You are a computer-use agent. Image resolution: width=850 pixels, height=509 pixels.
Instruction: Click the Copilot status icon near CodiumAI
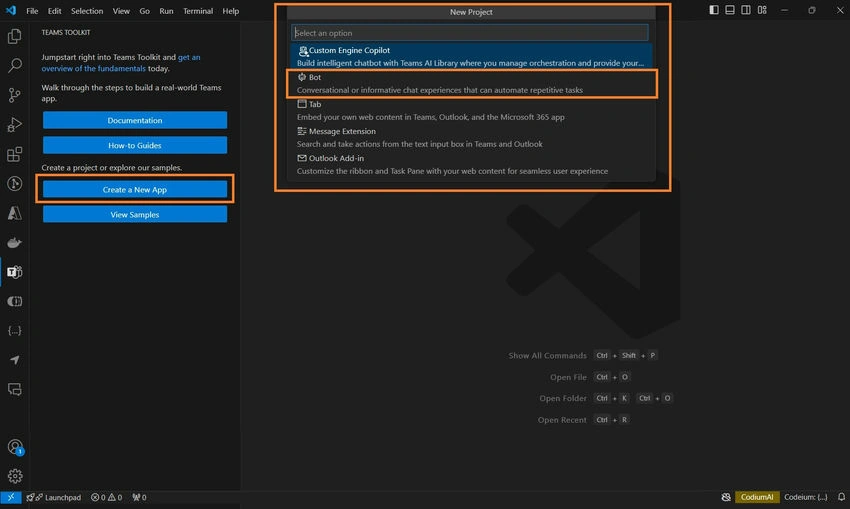[726, 497]
